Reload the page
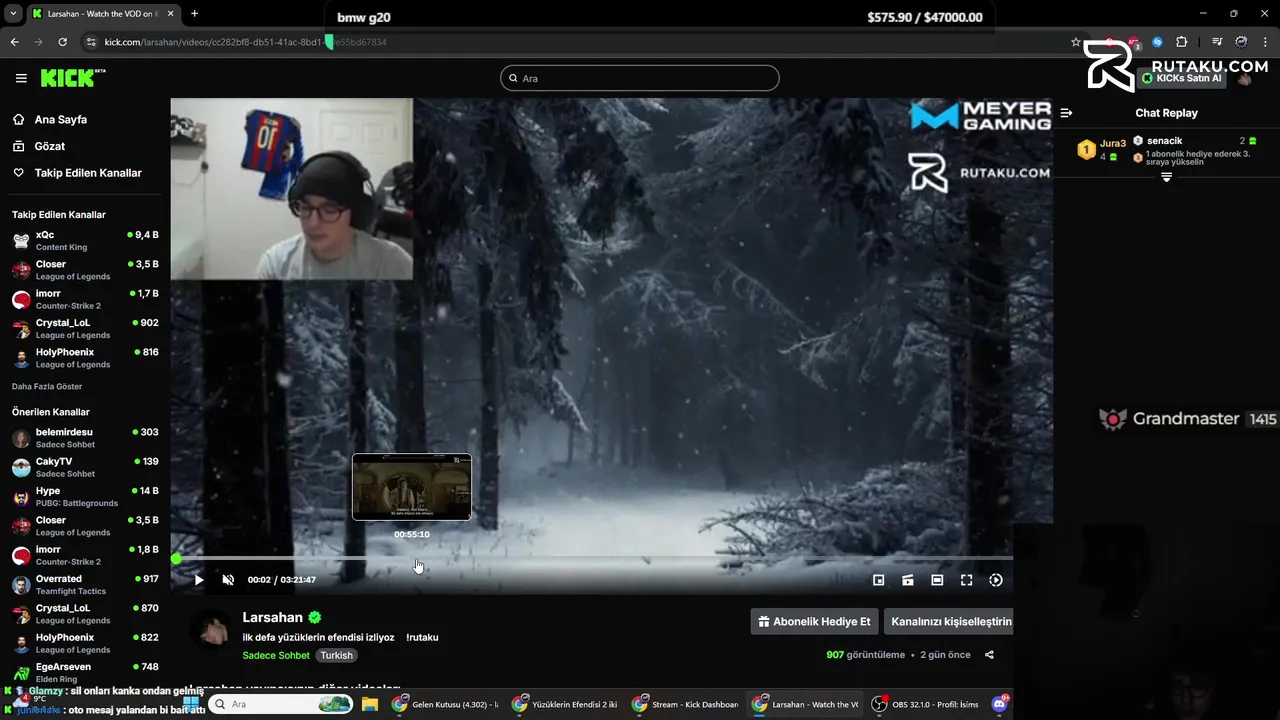Screen dimensions: 1280x720 (x=62, y=42)
